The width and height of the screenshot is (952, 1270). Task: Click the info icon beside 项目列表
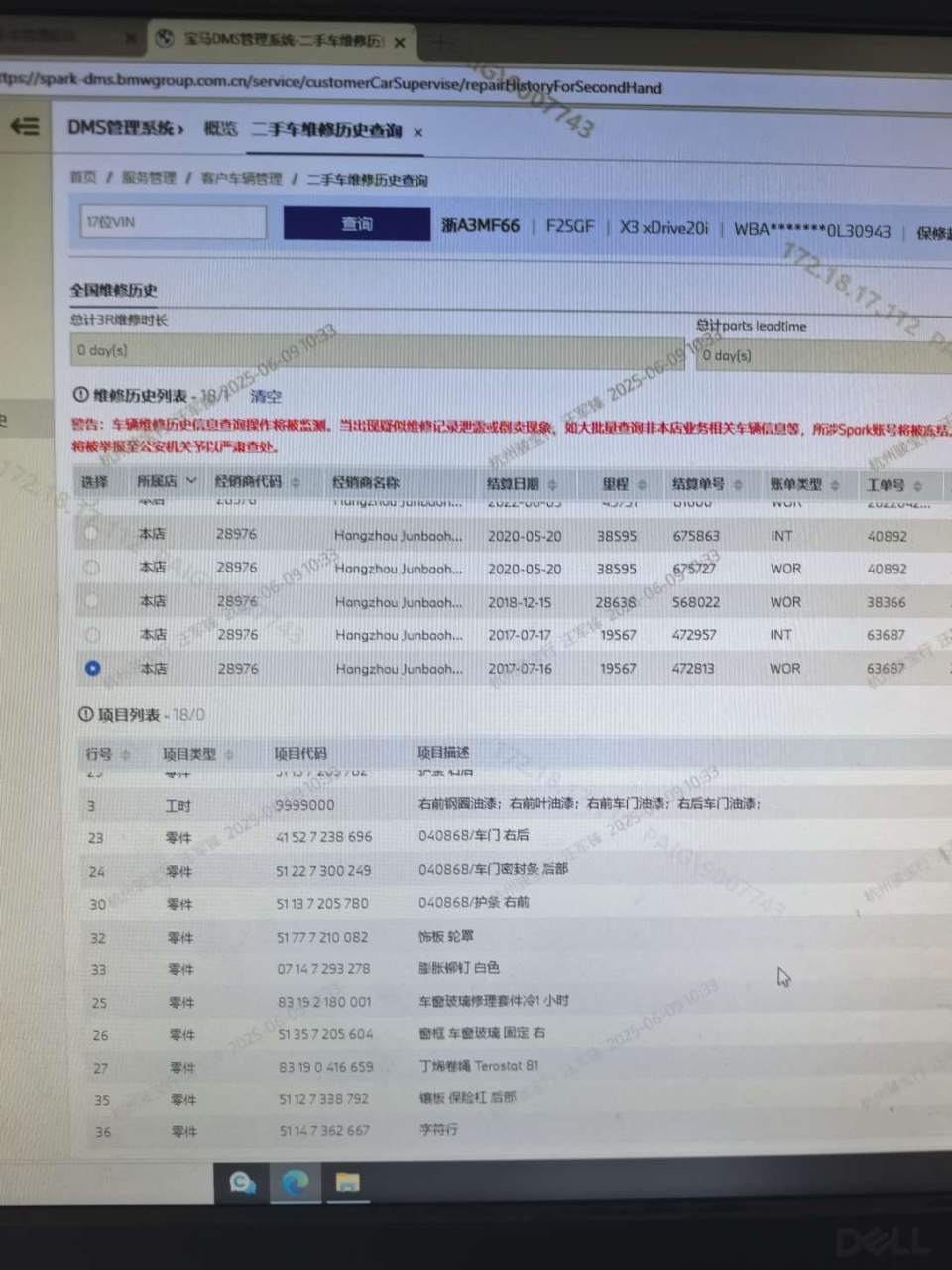[86, 714]
